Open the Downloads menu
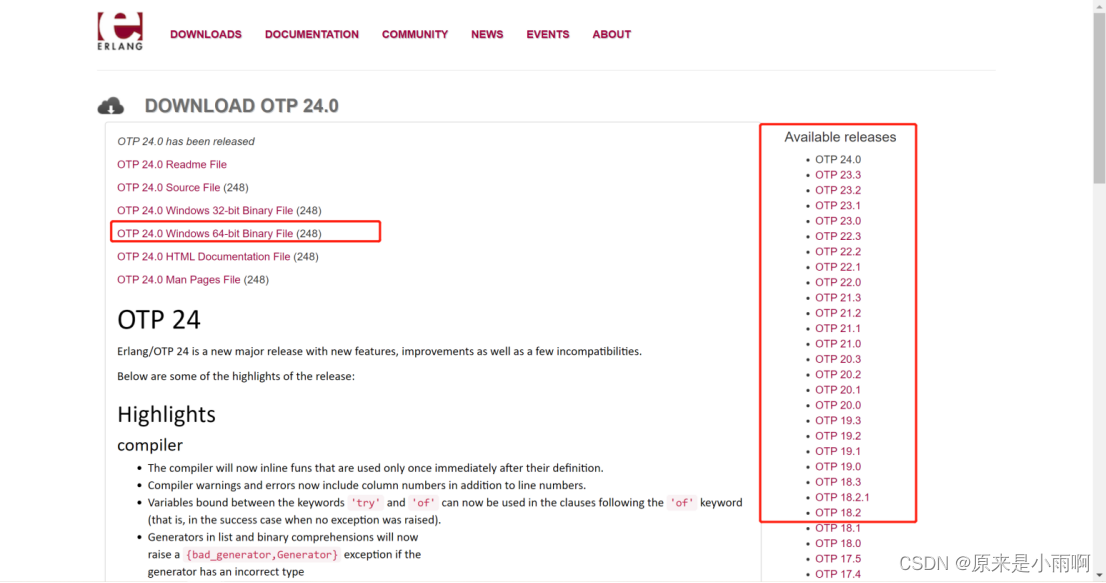 [x=205, y=35]
